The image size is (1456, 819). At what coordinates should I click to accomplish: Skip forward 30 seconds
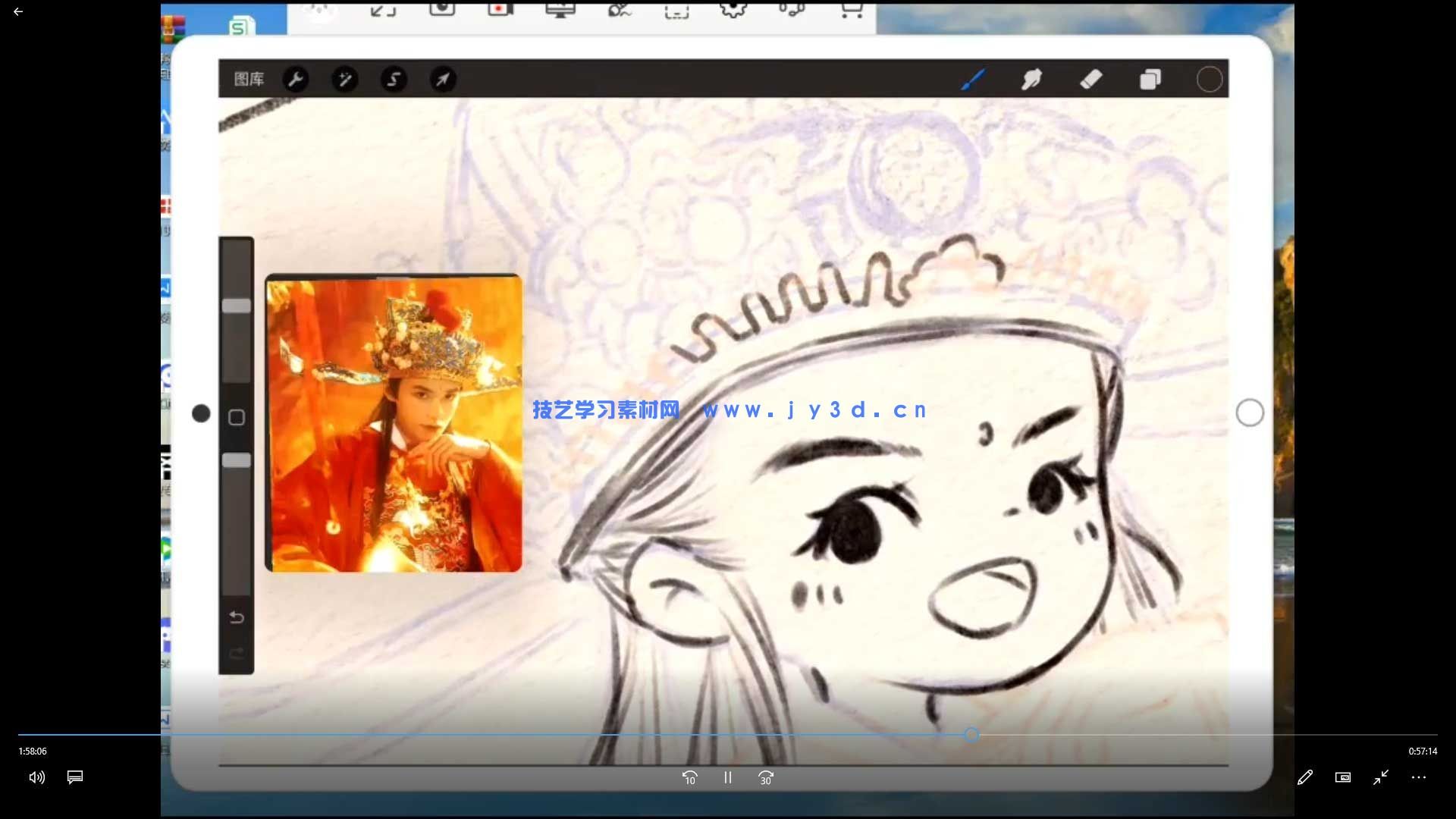point(766,777)
